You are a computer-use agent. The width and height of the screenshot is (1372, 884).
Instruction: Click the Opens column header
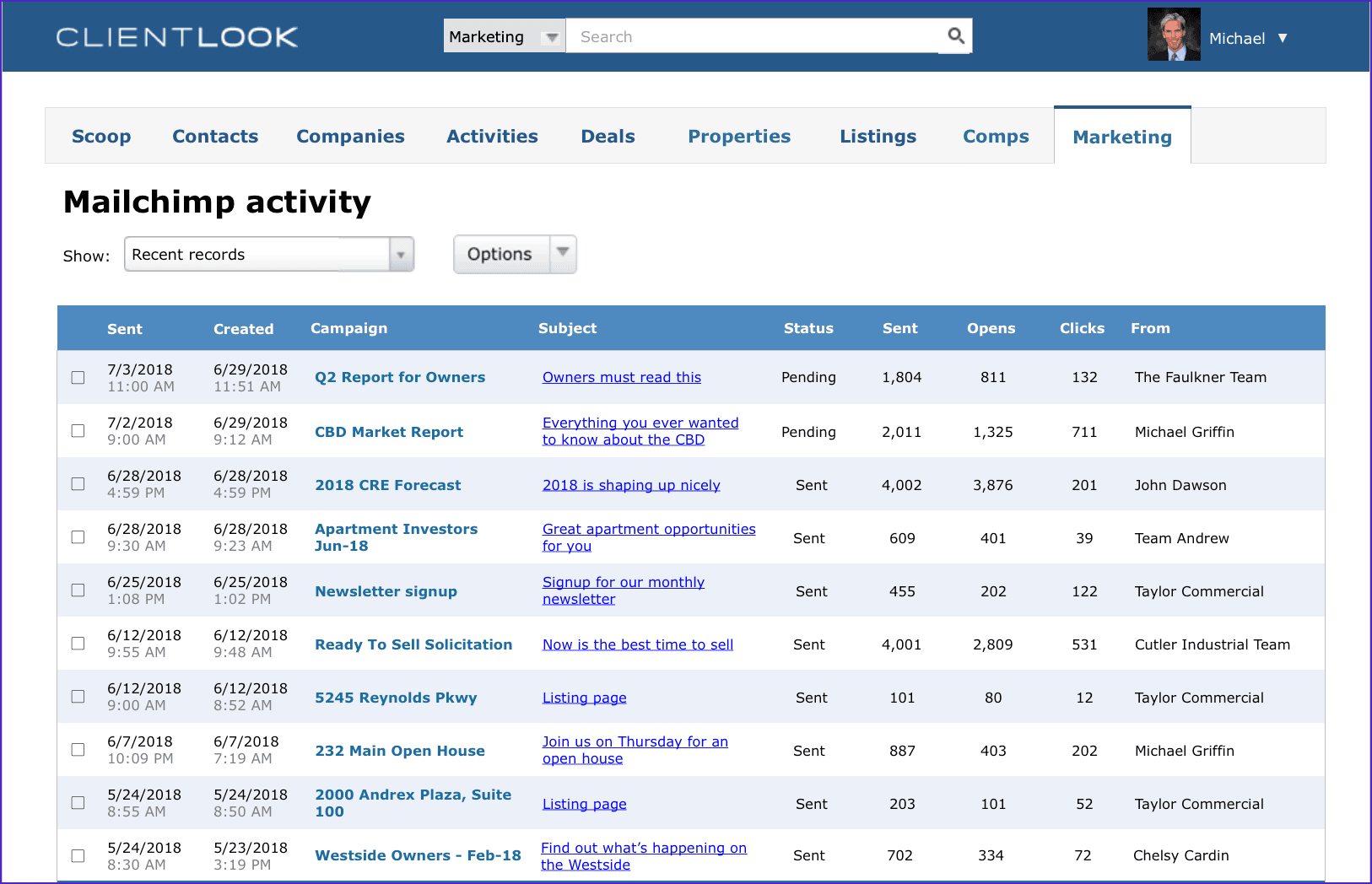[x=991, y=328]
